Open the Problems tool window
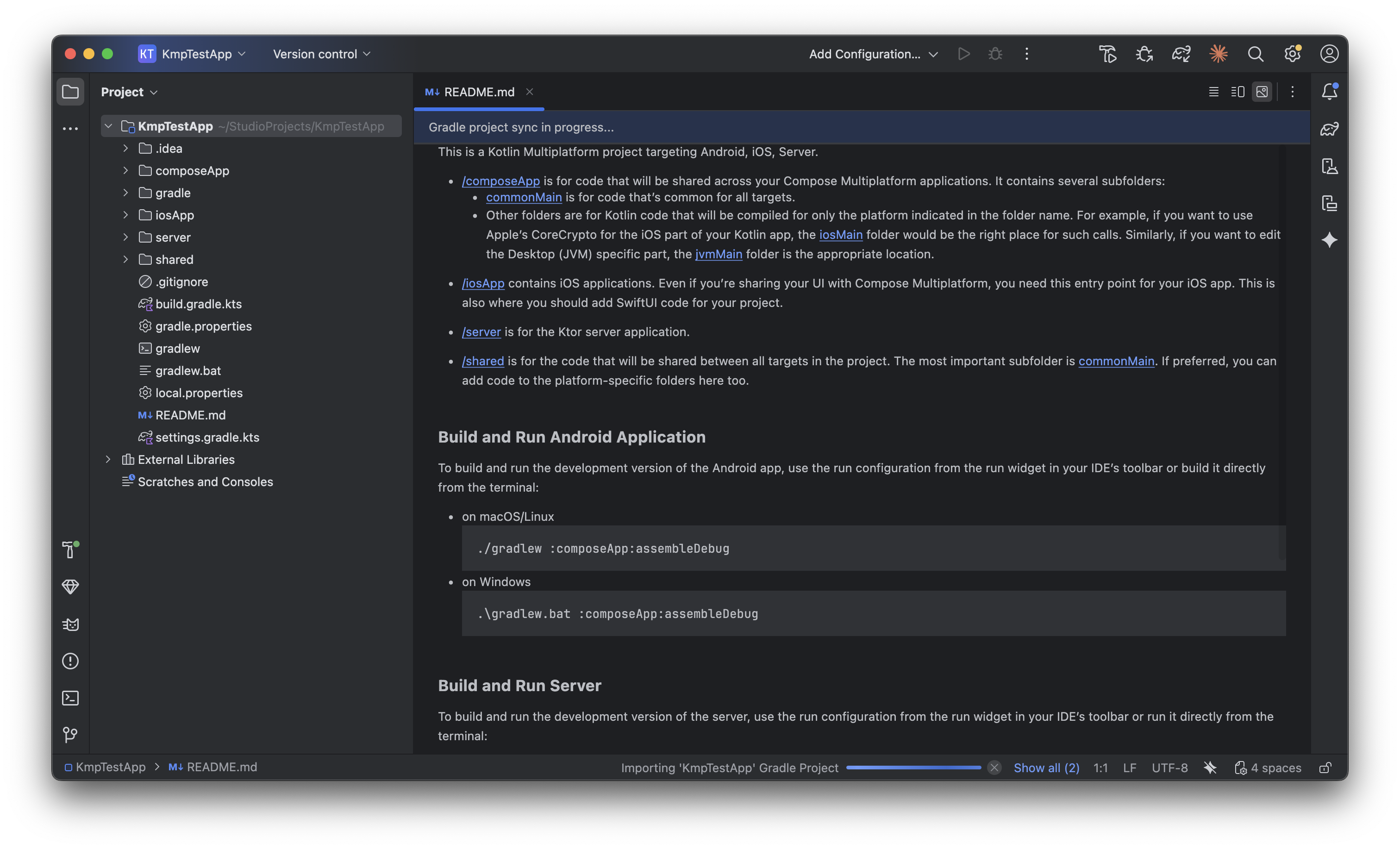Screen dimensions: 1400x849 pos(70,661)
